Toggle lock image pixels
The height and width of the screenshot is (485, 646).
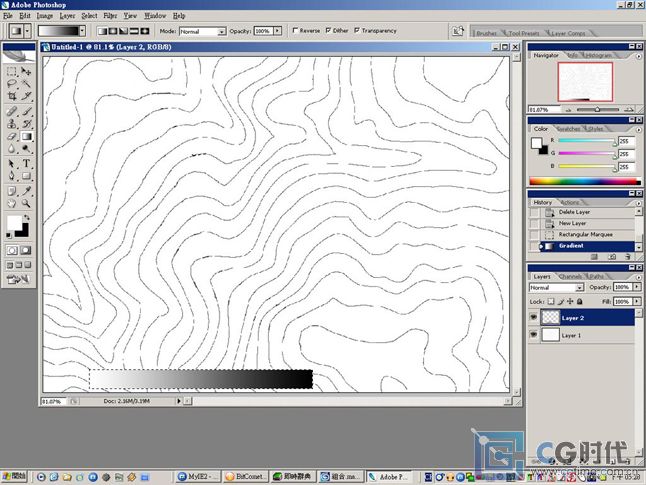pos(561,302)
